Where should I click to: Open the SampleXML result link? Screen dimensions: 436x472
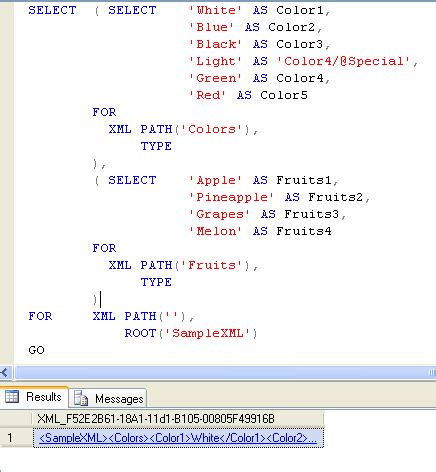pyautogui.click(x=178, y=438)
